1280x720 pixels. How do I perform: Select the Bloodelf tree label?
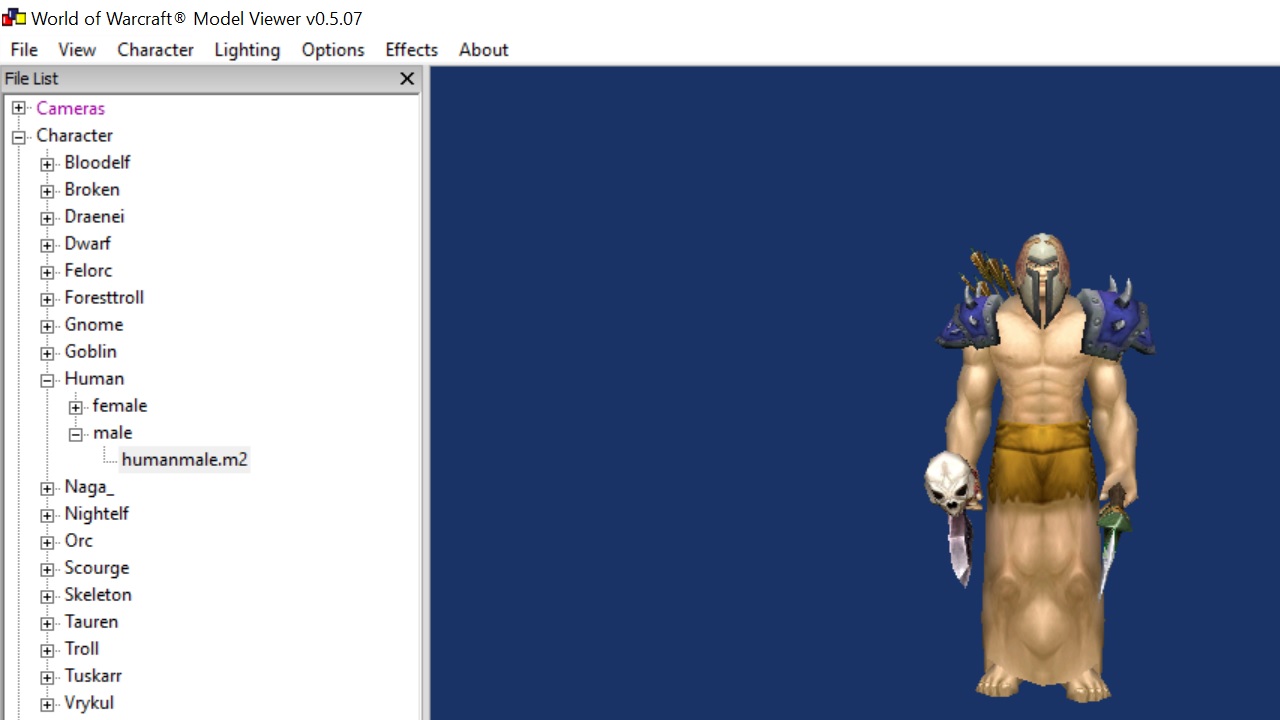point(97,162)
